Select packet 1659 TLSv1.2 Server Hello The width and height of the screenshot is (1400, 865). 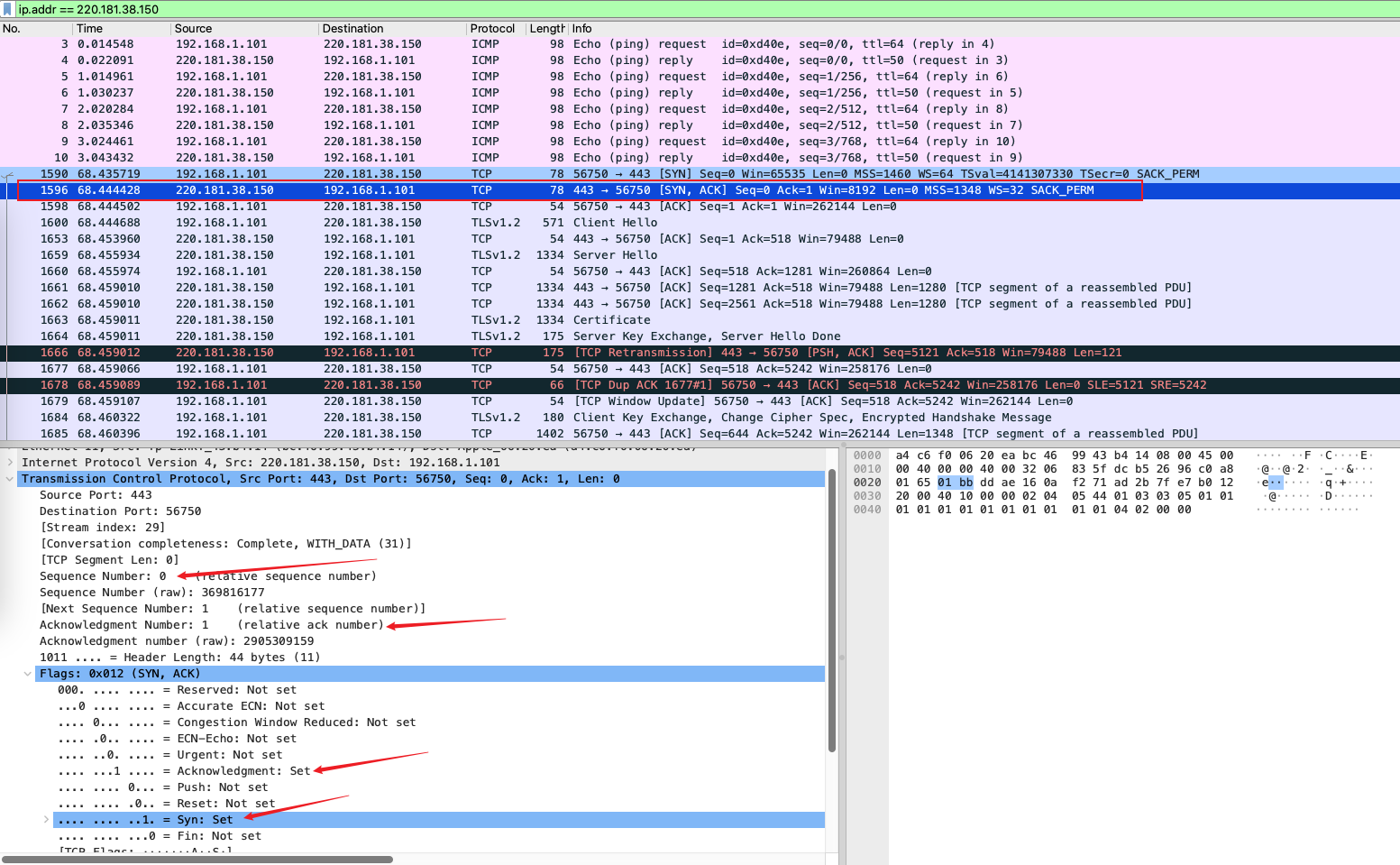pos(700,255)
